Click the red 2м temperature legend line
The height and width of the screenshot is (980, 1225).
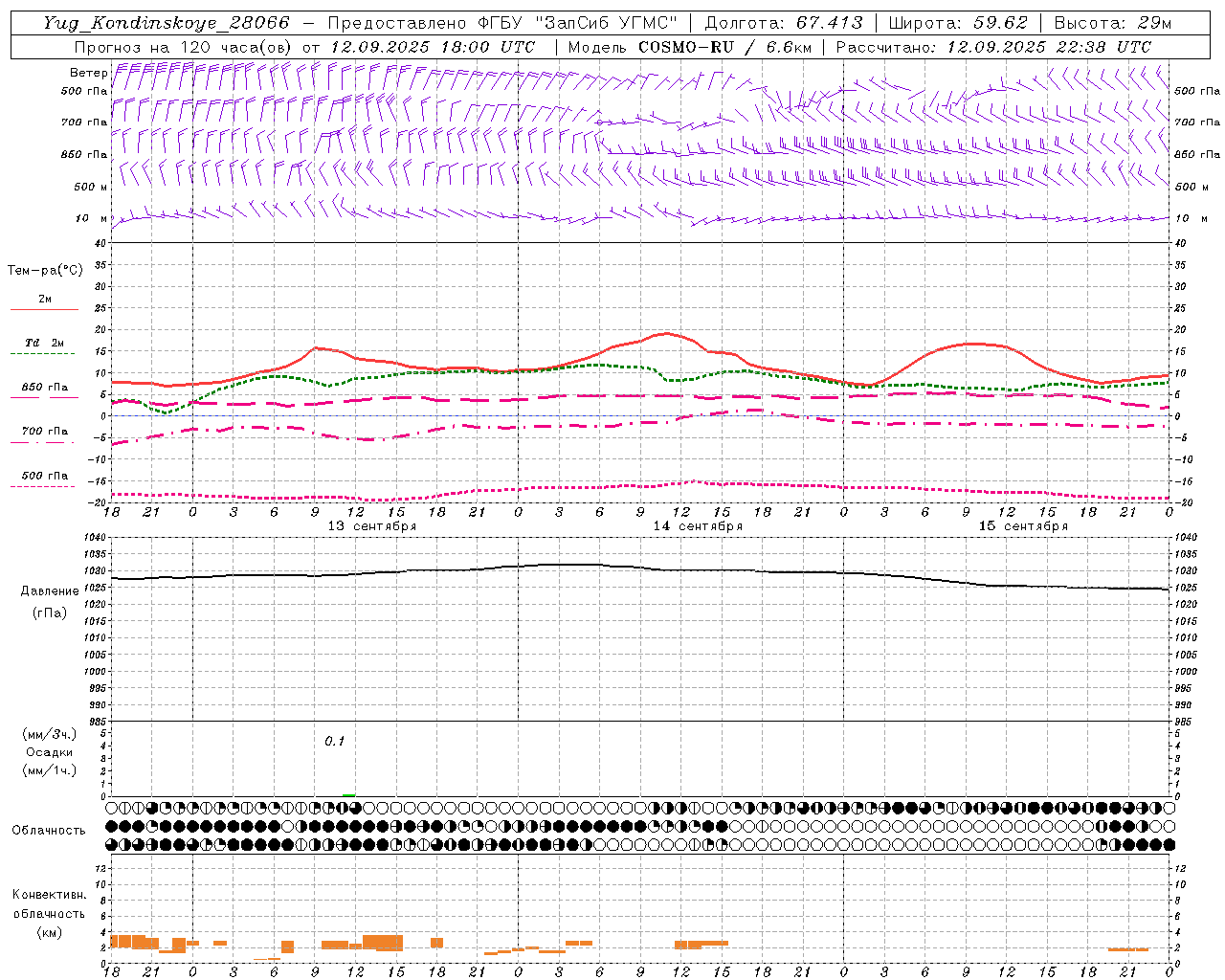44,310
